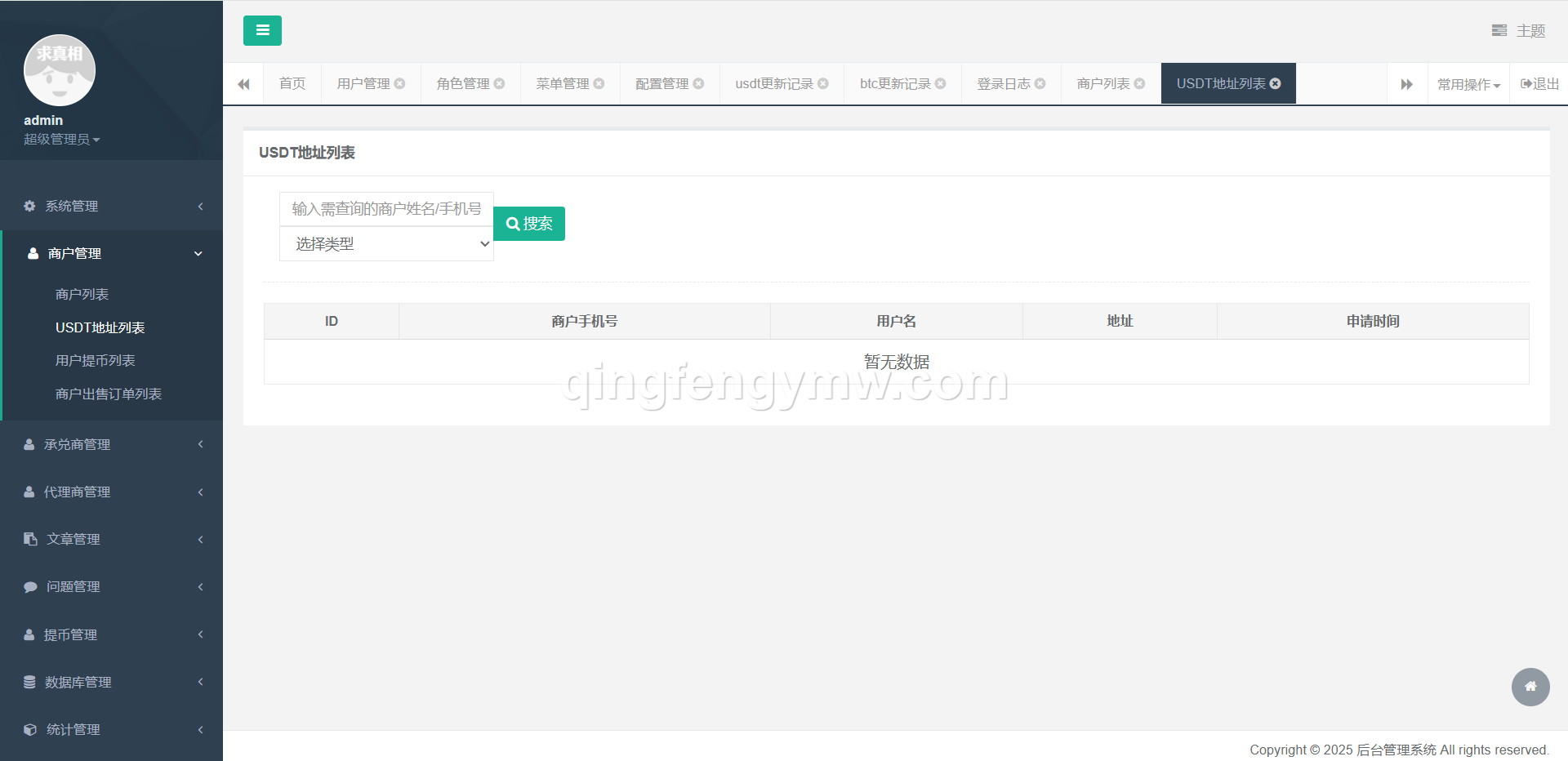The image size is (1568, 761).
Task: Click the document icon beside 文章管理
Action: [30, 539]
